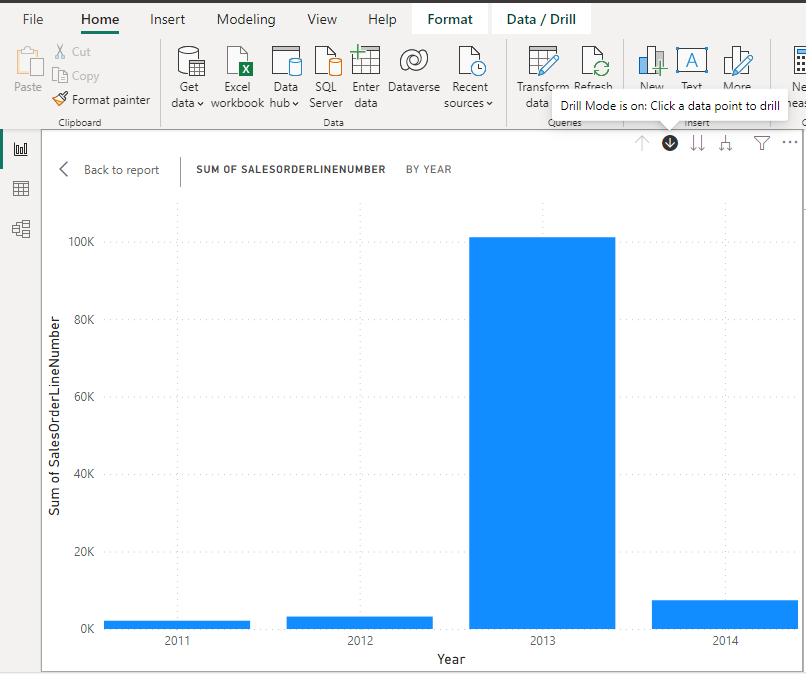Connect to Dataverse

414,69
